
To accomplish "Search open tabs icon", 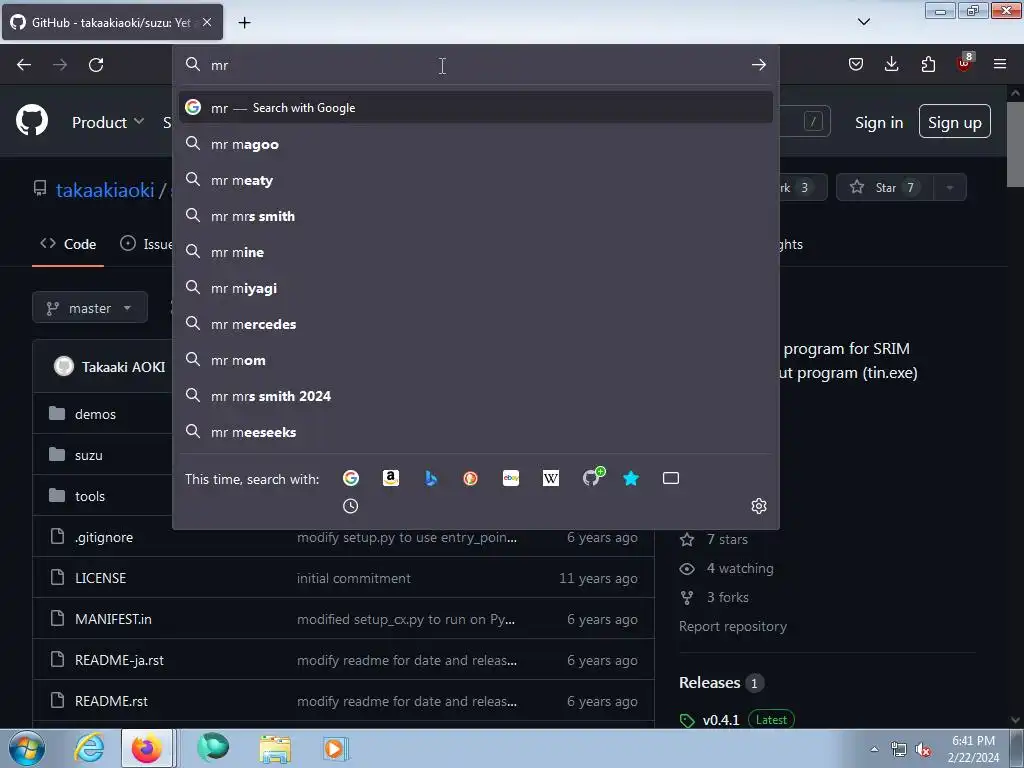I will click(671, 478).
